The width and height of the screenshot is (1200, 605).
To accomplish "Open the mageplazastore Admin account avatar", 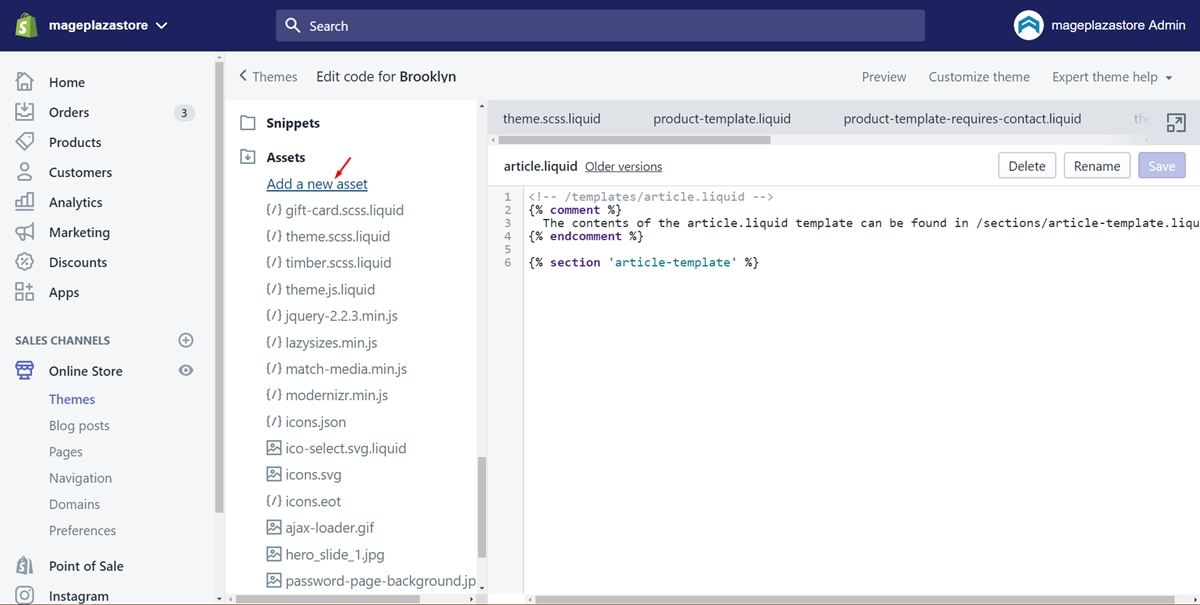I will tap(1028, 26).
